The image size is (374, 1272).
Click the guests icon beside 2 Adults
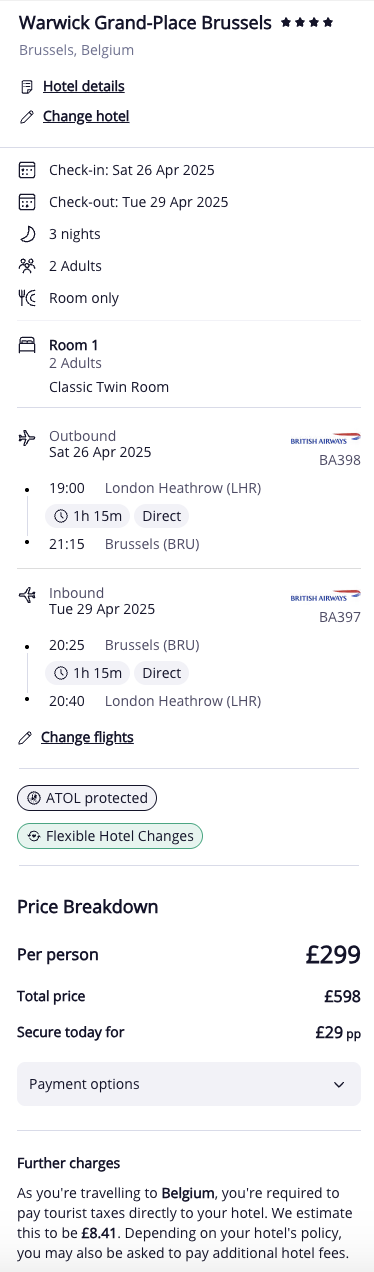27,266
